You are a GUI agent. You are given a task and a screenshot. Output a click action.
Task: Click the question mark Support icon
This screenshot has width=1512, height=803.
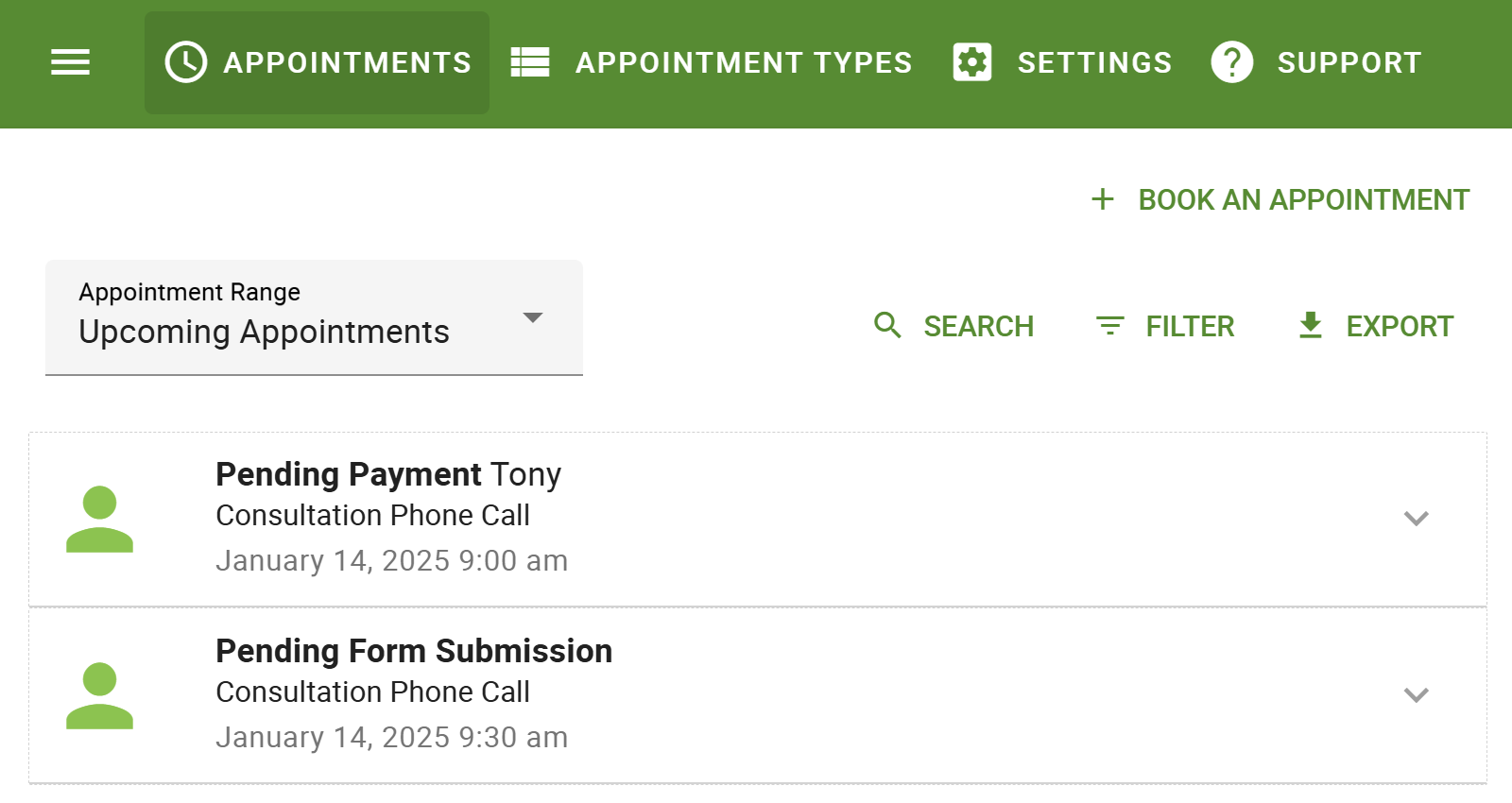coord(1231,61)
